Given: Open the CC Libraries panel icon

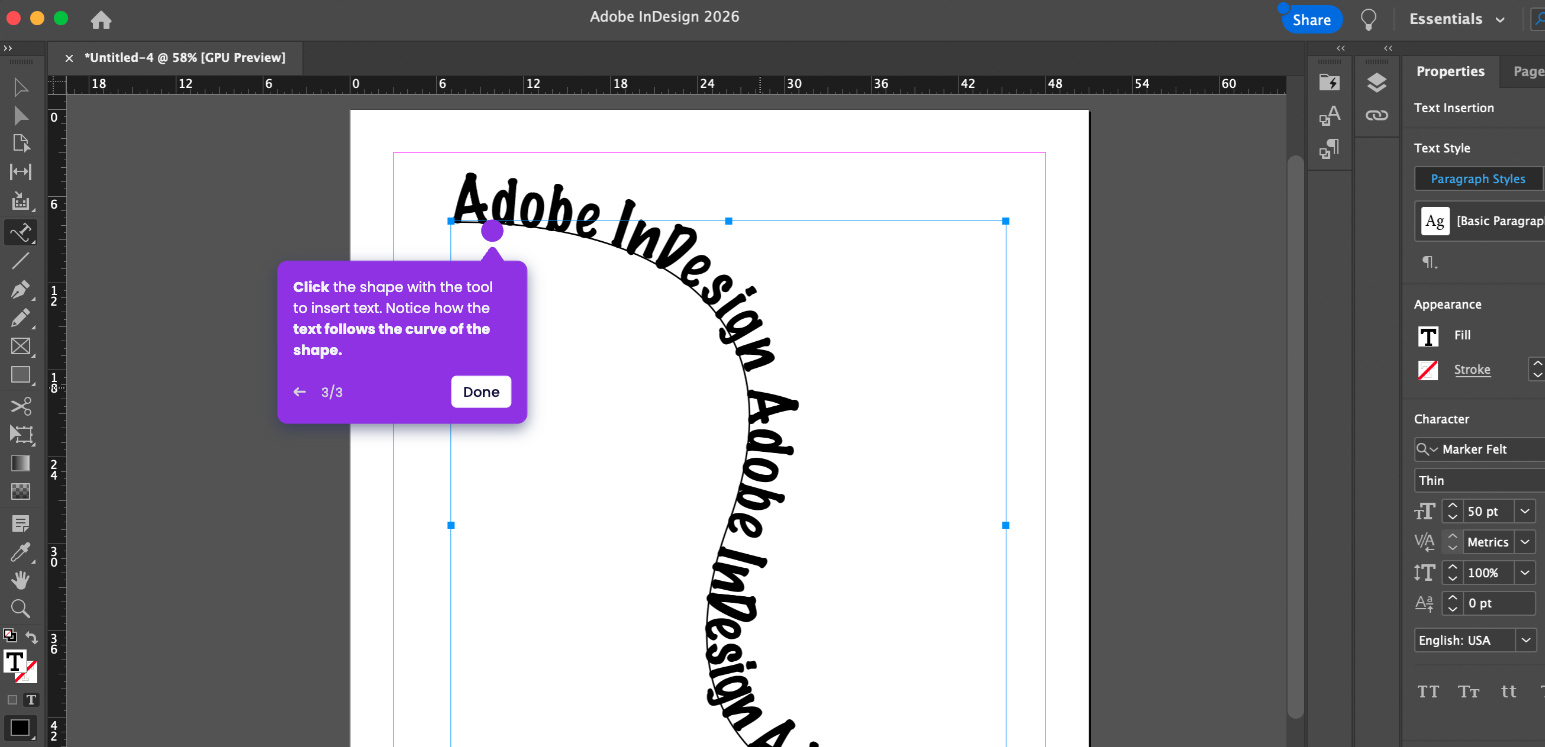Looking at the screenshot, I should pyautogui.click(x=1330, y=82).
